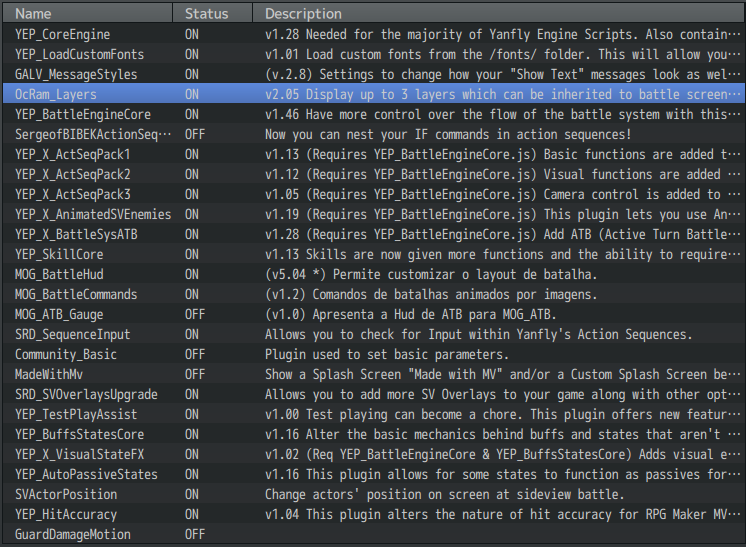Viewport: 746px width, 547px height.
Task: Click 'Apresenta a Hud de ATB' description
Action: click(410, 314)
